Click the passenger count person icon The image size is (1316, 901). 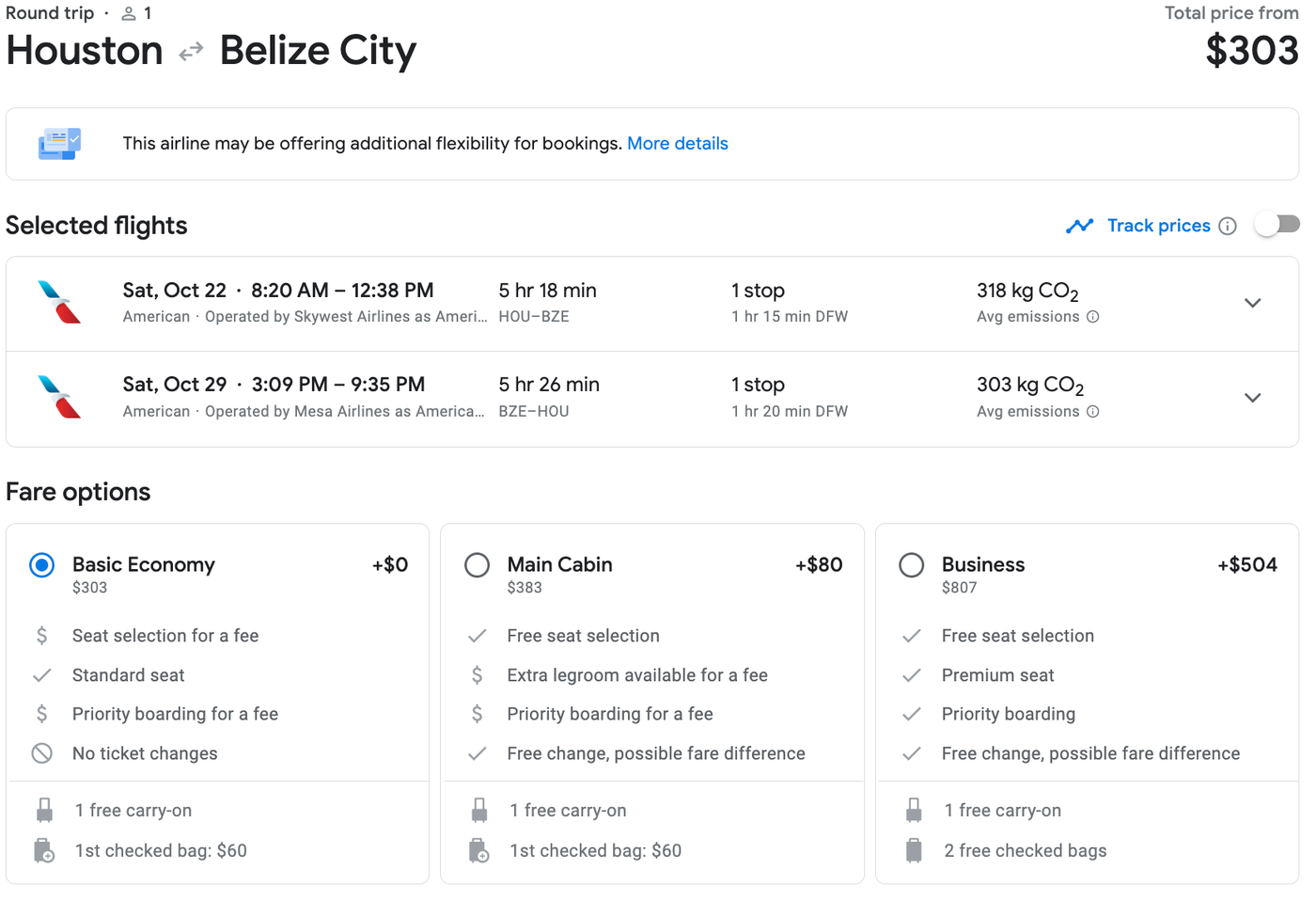(129, 14)
